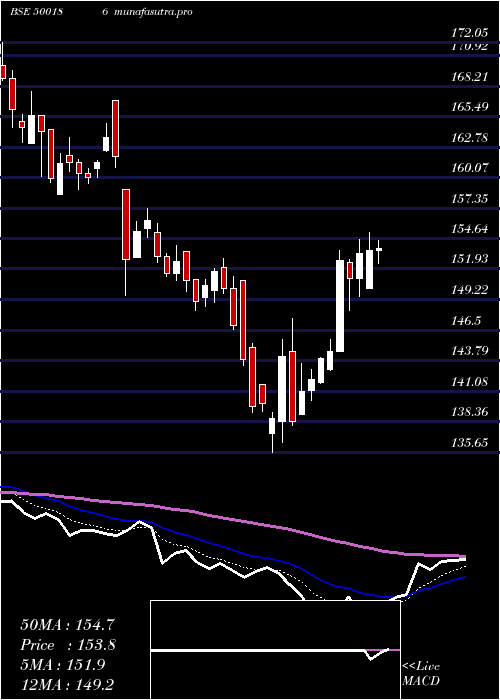Click the 149.22 price level label
The width and height of the screenshot is (500, 700).
[x=468, y=290]
